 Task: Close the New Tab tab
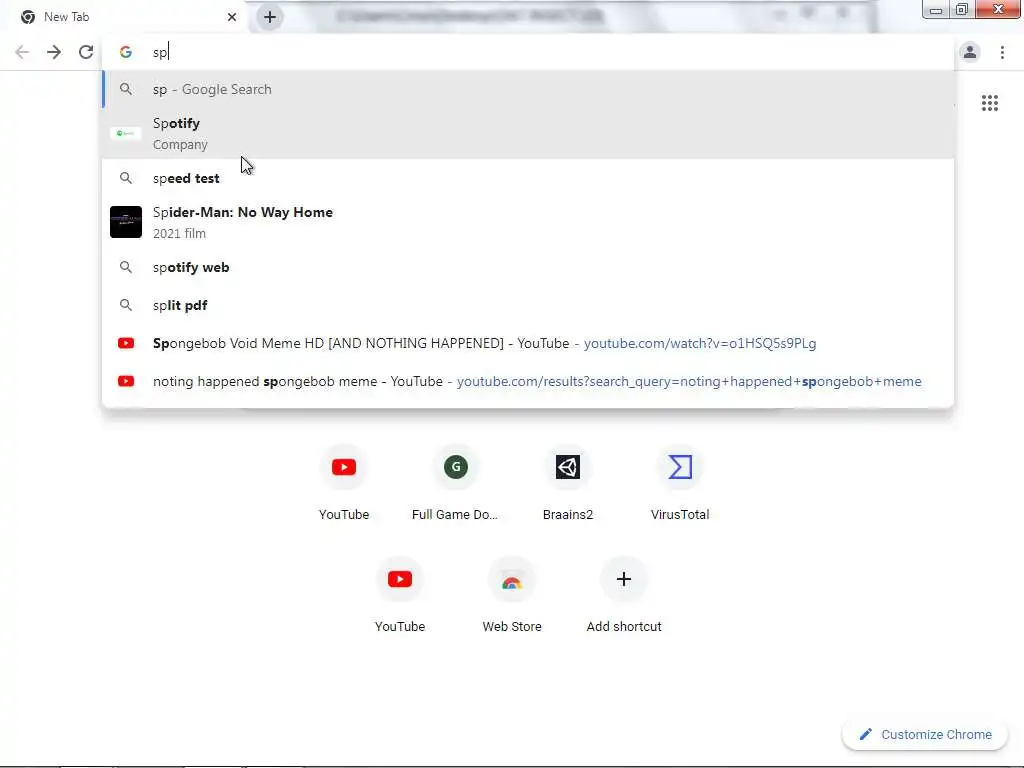click(232, 17)
